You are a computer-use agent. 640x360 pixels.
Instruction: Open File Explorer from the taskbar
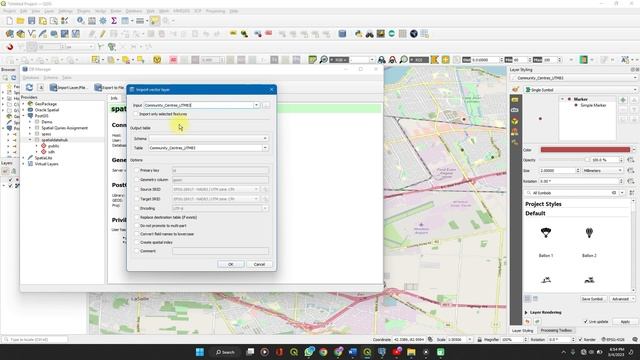click(x=411, y=352)
